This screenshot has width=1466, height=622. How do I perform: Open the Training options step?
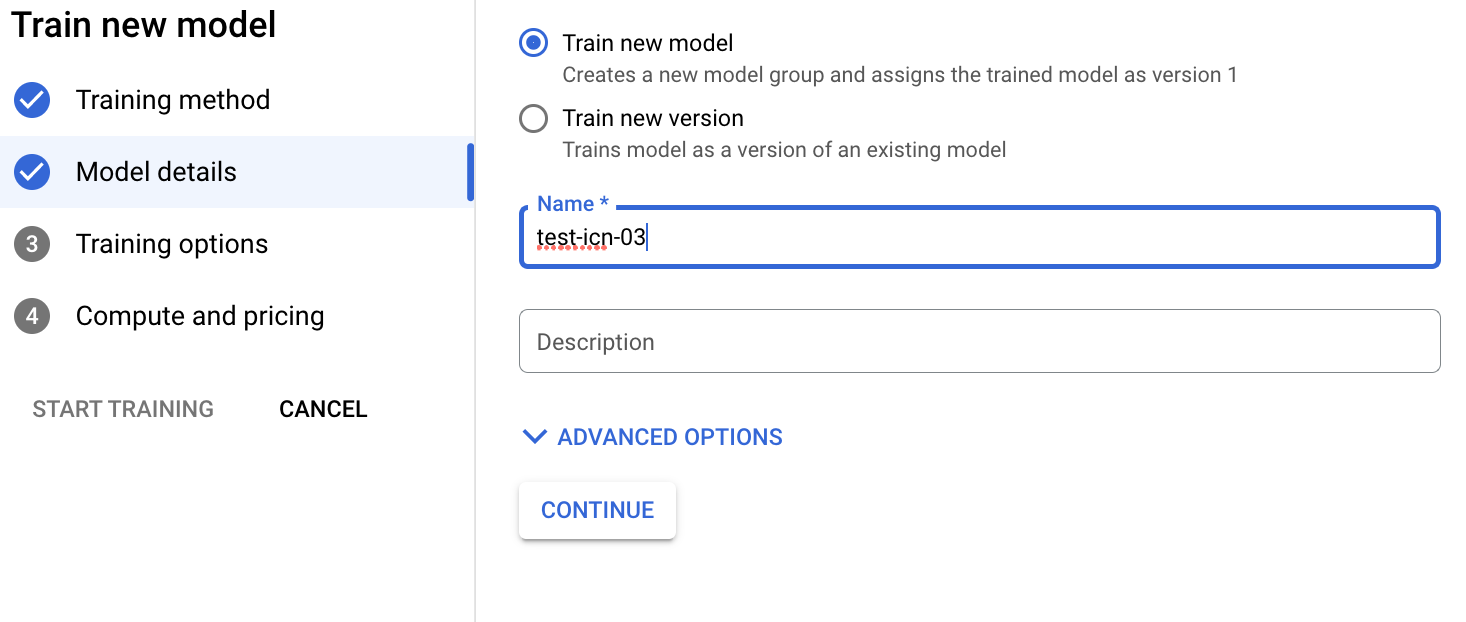pos(171,243)
